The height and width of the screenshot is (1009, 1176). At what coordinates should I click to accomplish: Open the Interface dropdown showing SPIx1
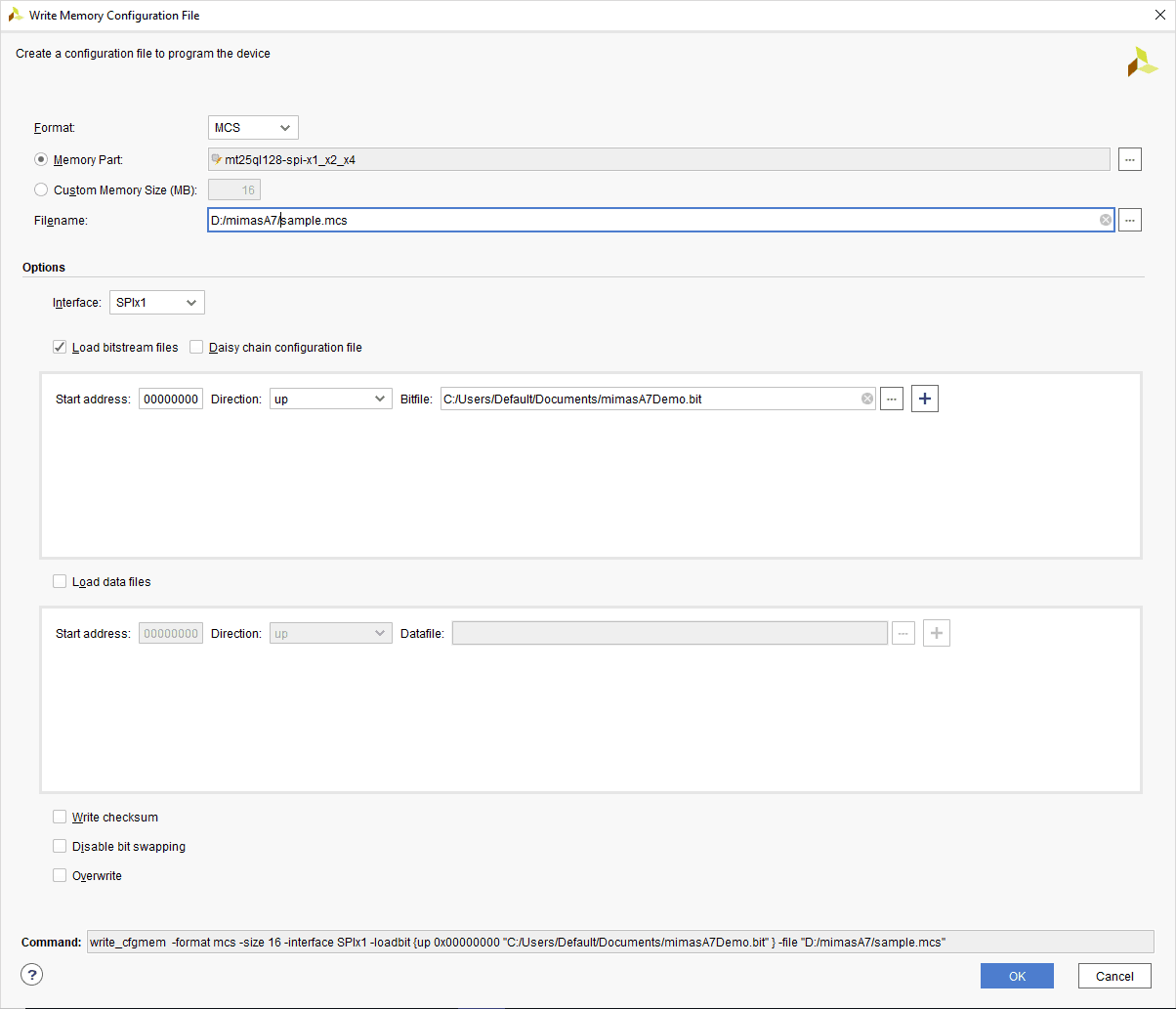[x=157, y=303]
